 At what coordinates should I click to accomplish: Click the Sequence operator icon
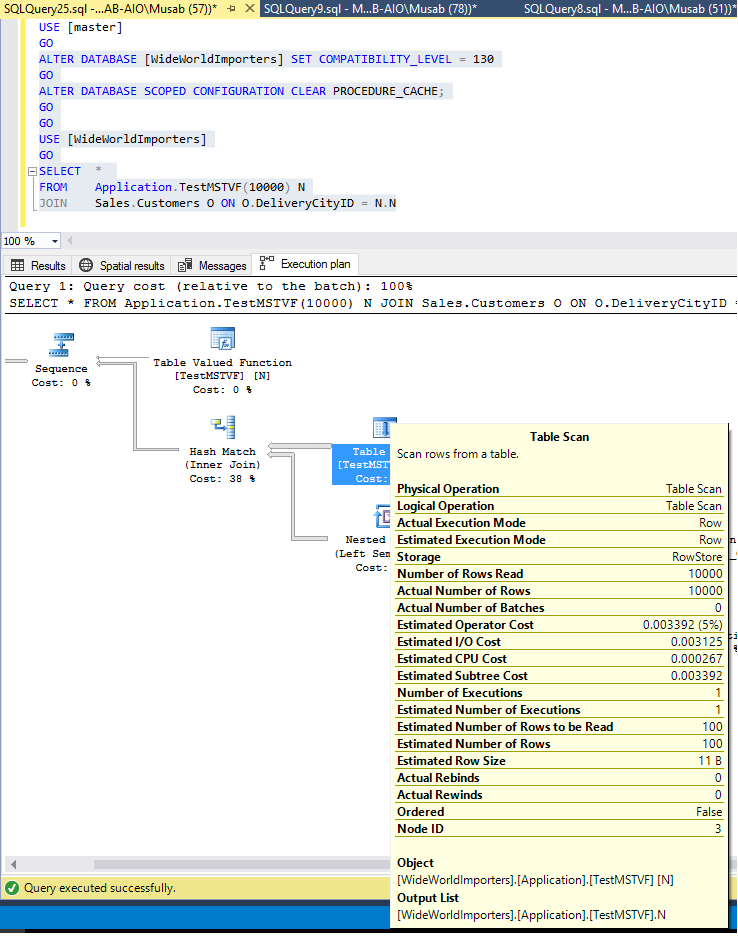click(x=62, y=345)
